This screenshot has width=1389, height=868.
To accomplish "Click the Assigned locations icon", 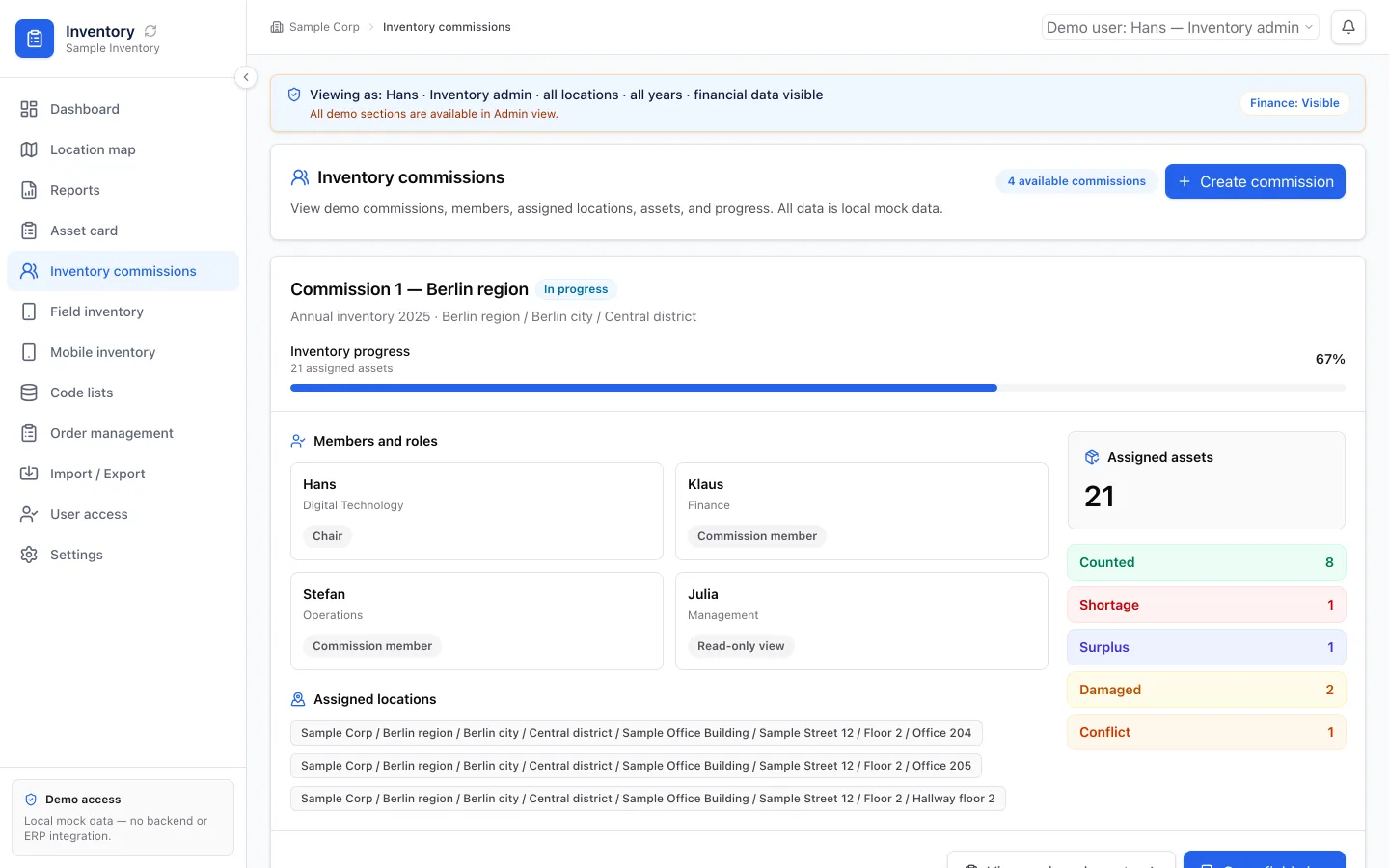I will pyautogui.click(x=298, y=699).
